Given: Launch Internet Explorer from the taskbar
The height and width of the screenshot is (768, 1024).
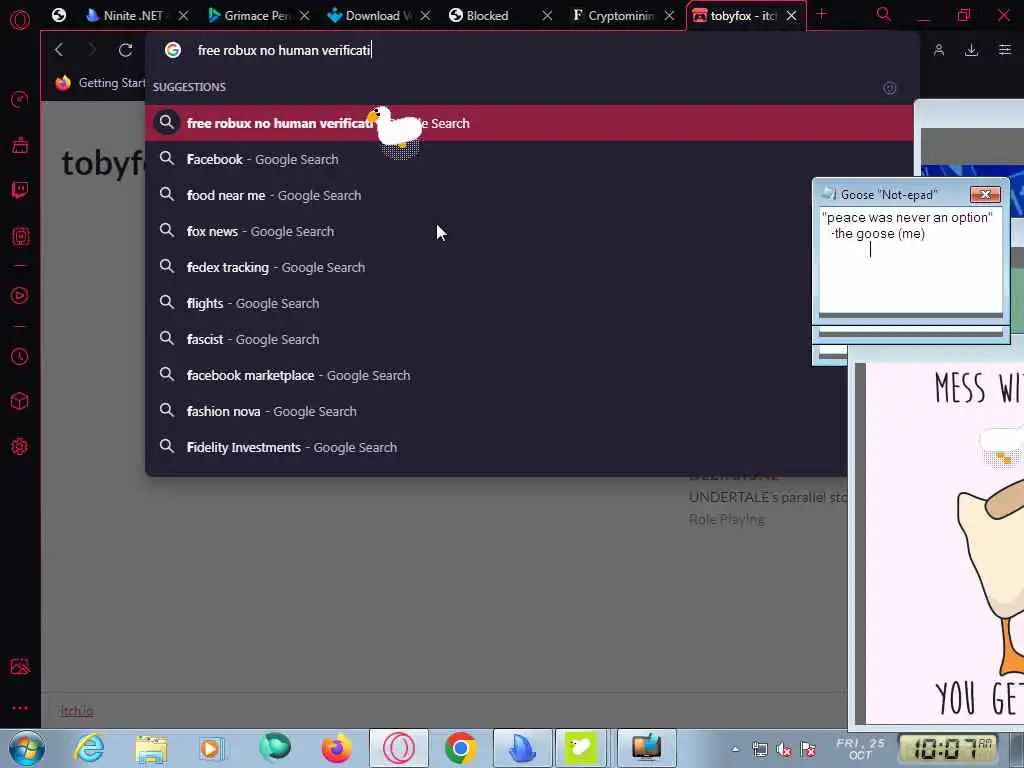Looking at the screenshot, I should (89, 748).
